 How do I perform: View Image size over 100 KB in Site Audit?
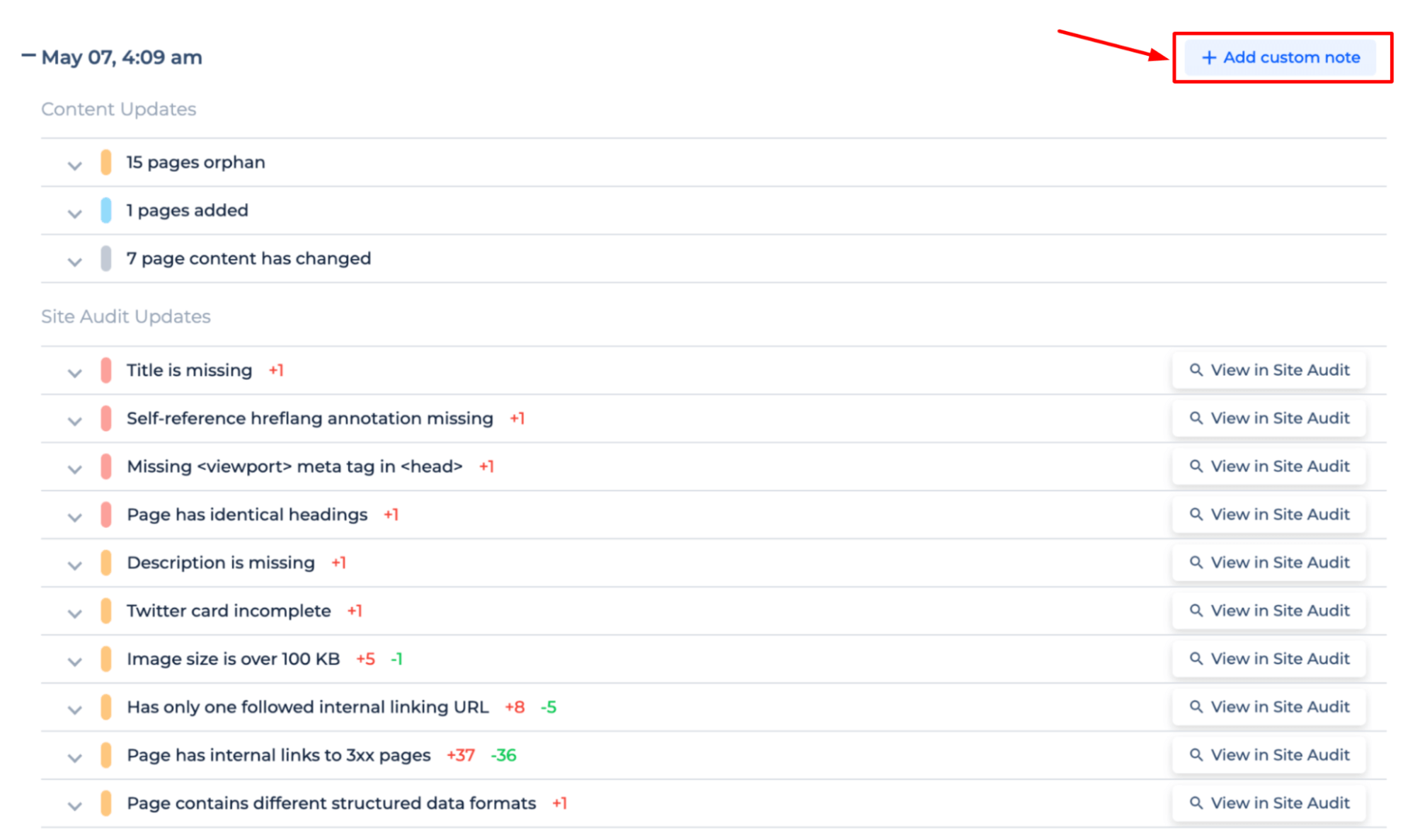1269,659
